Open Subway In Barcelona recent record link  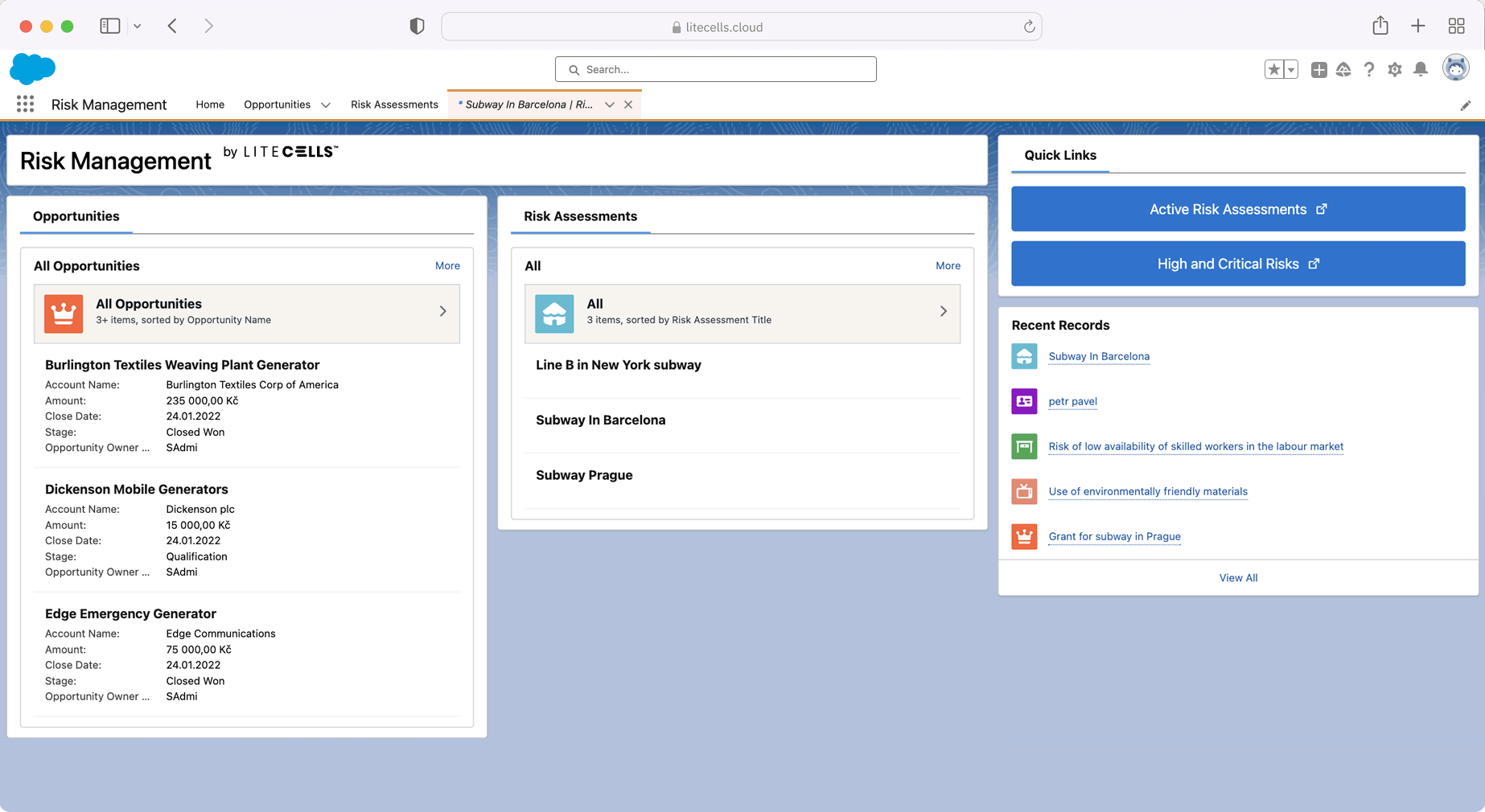point(1099,356)
